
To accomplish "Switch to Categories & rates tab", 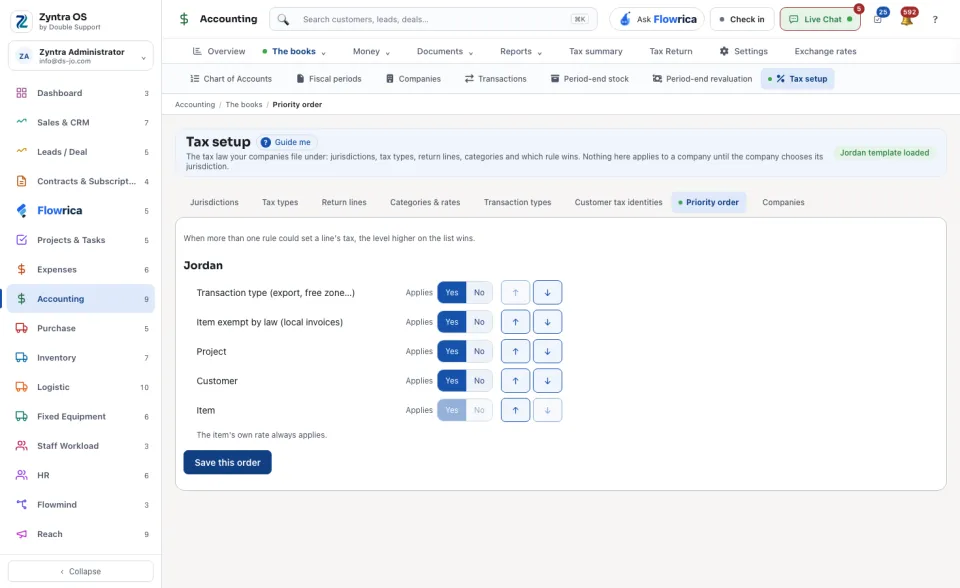I will coord(425,202).
